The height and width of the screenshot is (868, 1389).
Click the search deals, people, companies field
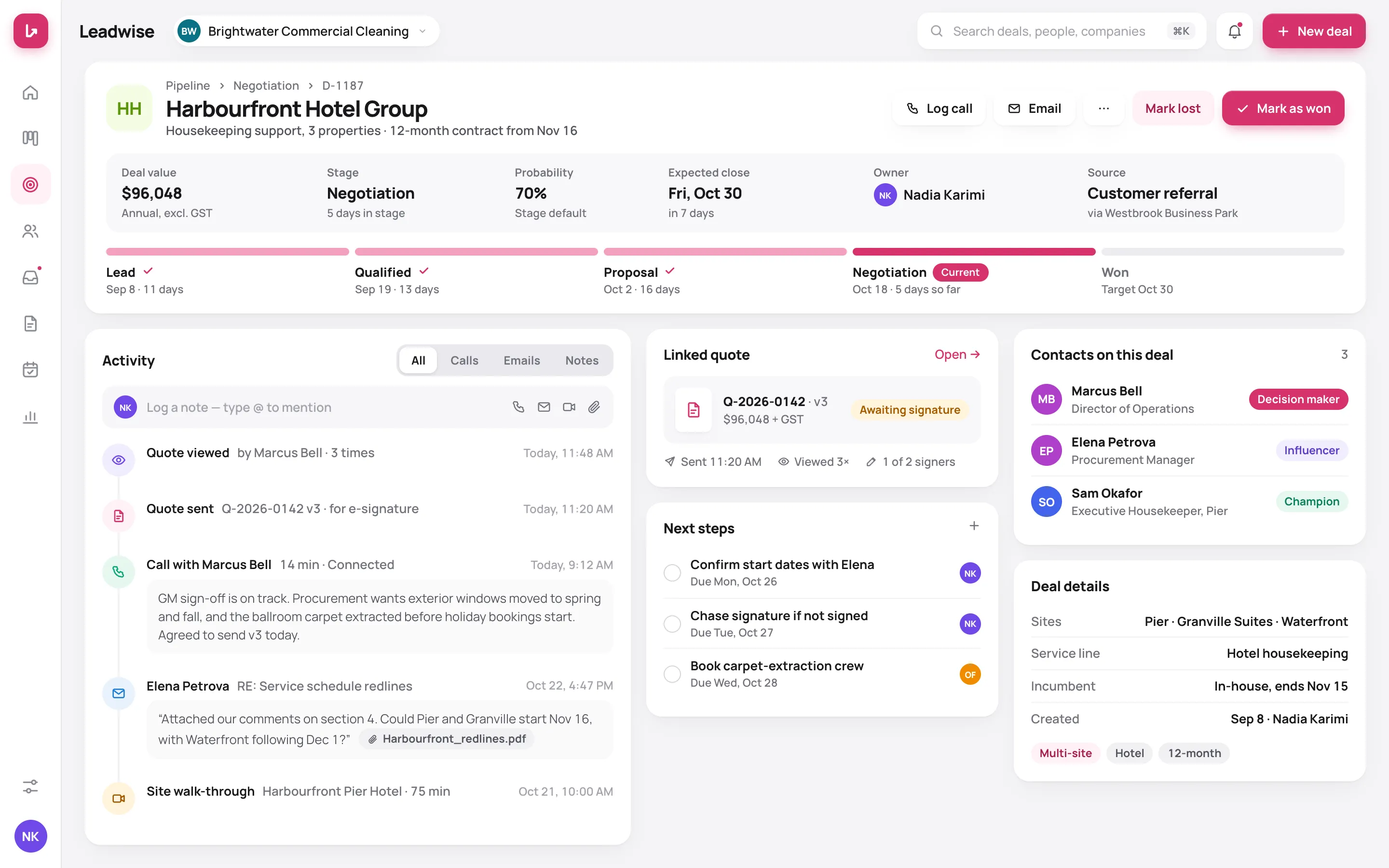(x=1061, y=31)
